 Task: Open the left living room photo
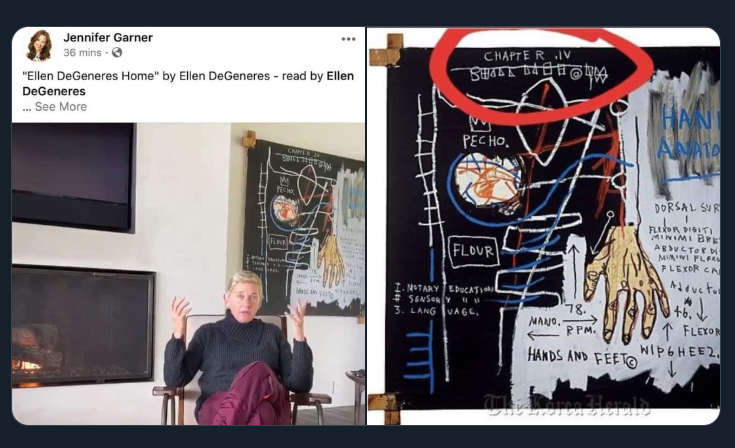pos(188,274)
